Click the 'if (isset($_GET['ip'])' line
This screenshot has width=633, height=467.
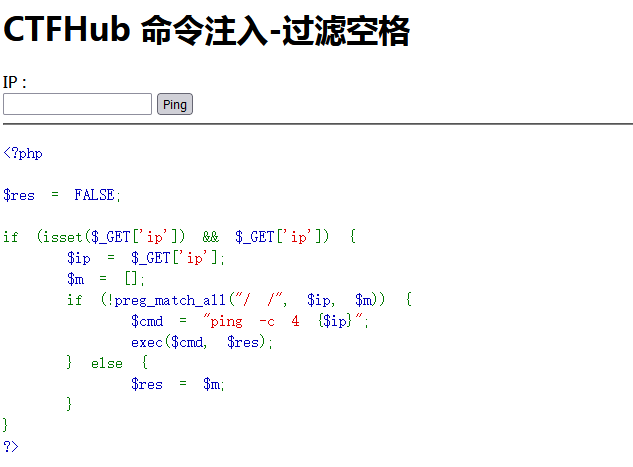180,237
